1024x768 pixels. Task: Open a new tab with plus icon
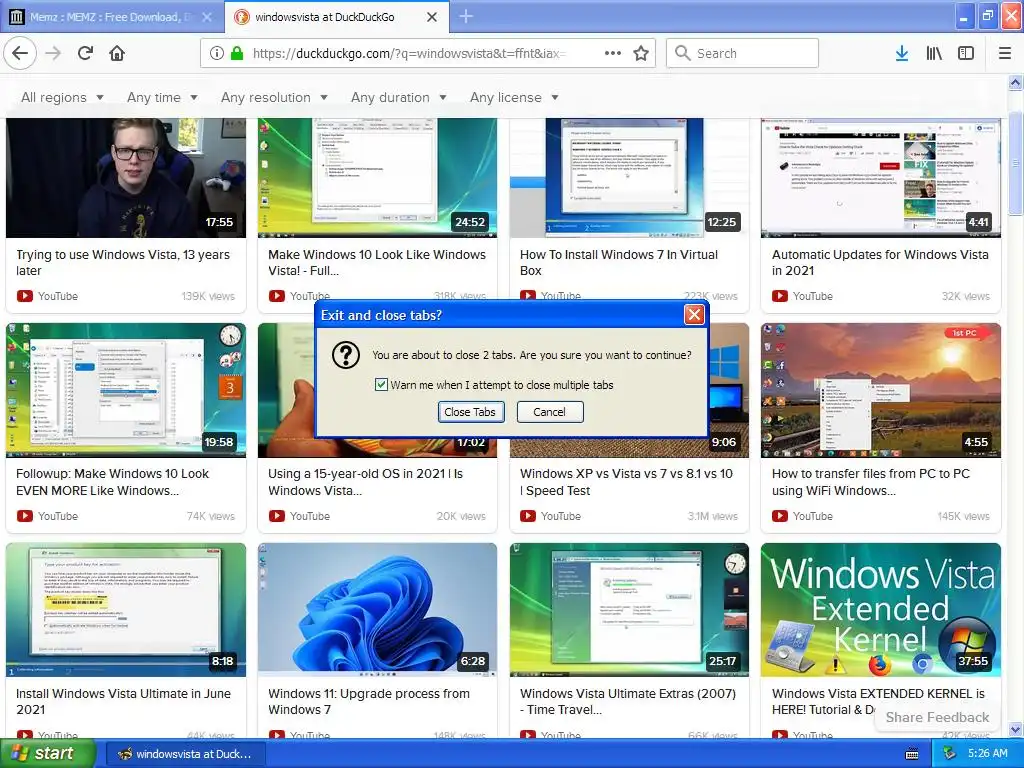(466, 16)
